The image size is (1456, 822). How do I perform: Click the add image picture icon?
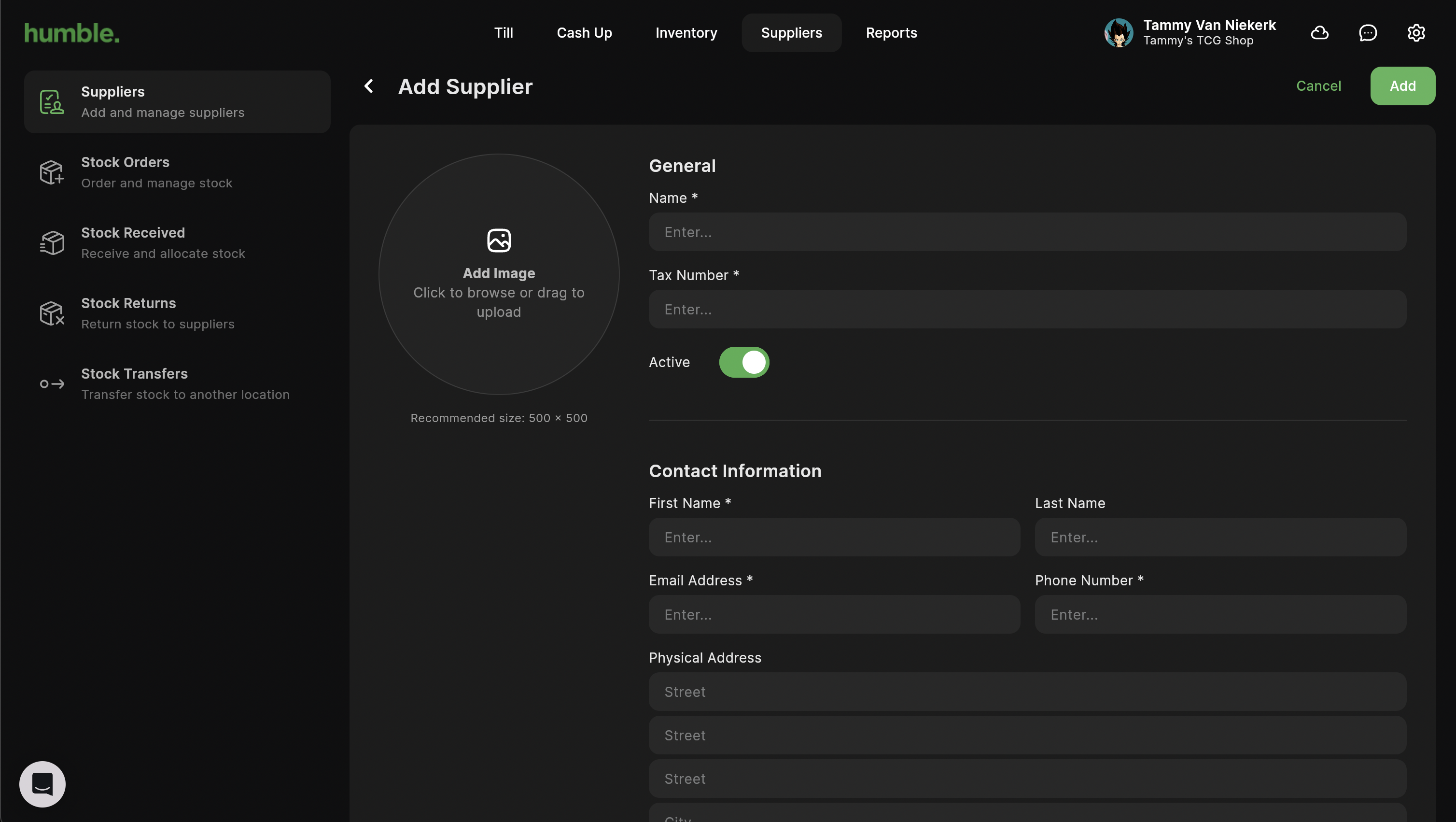click(499, 240)
